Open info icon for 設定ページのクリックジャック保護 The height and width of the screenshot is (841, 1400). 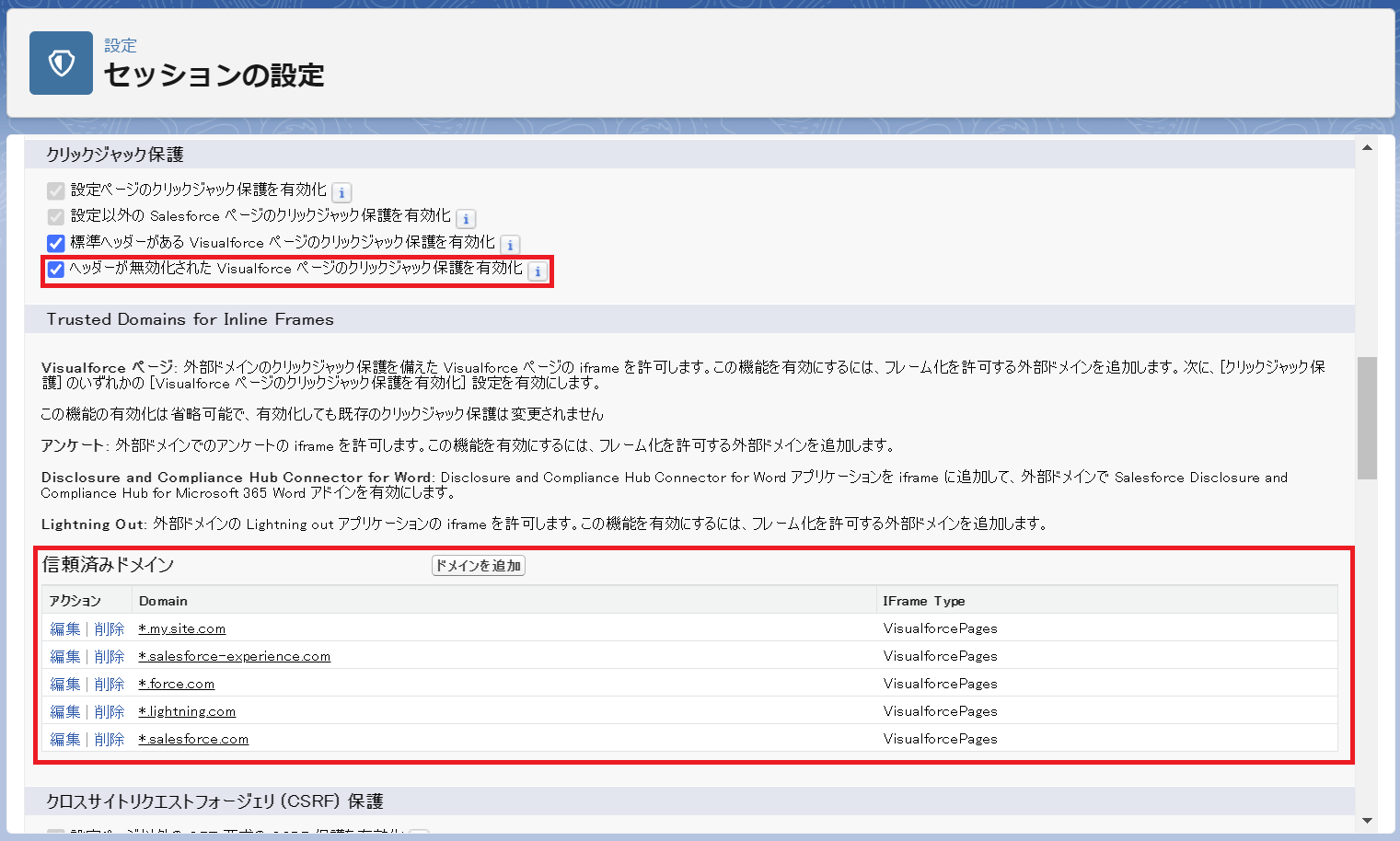point(341,193)
